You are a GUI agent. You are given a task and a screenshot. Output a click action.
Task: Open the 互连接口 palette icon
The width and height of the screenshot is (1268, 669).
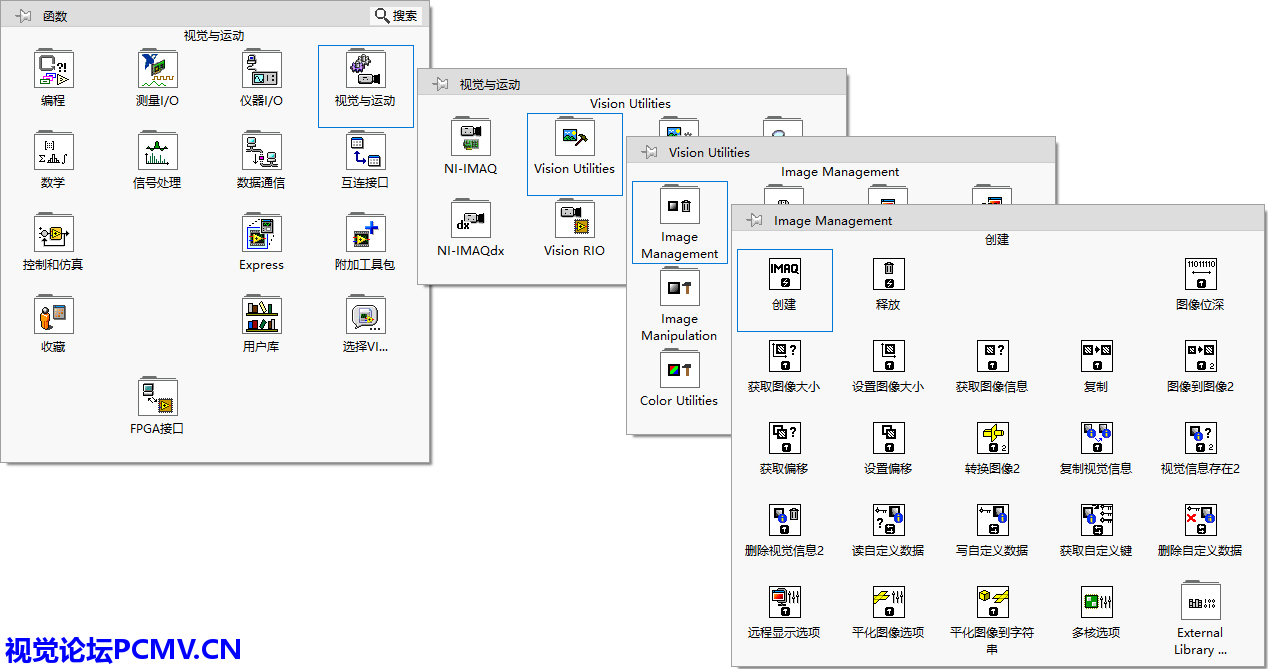point(365,151)
